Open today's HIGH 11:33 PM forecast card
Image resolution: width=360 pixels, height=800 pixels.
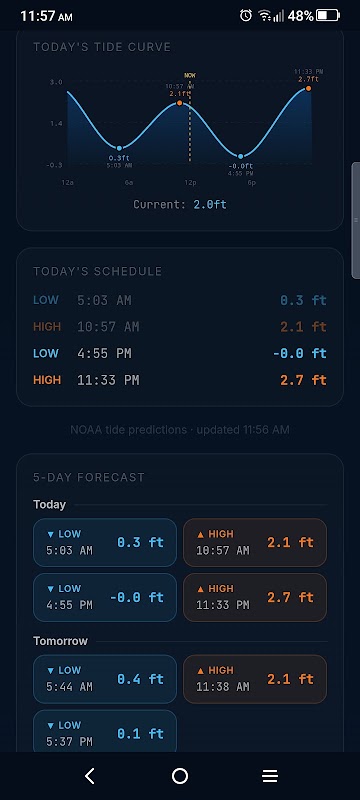tap(255, 597)
